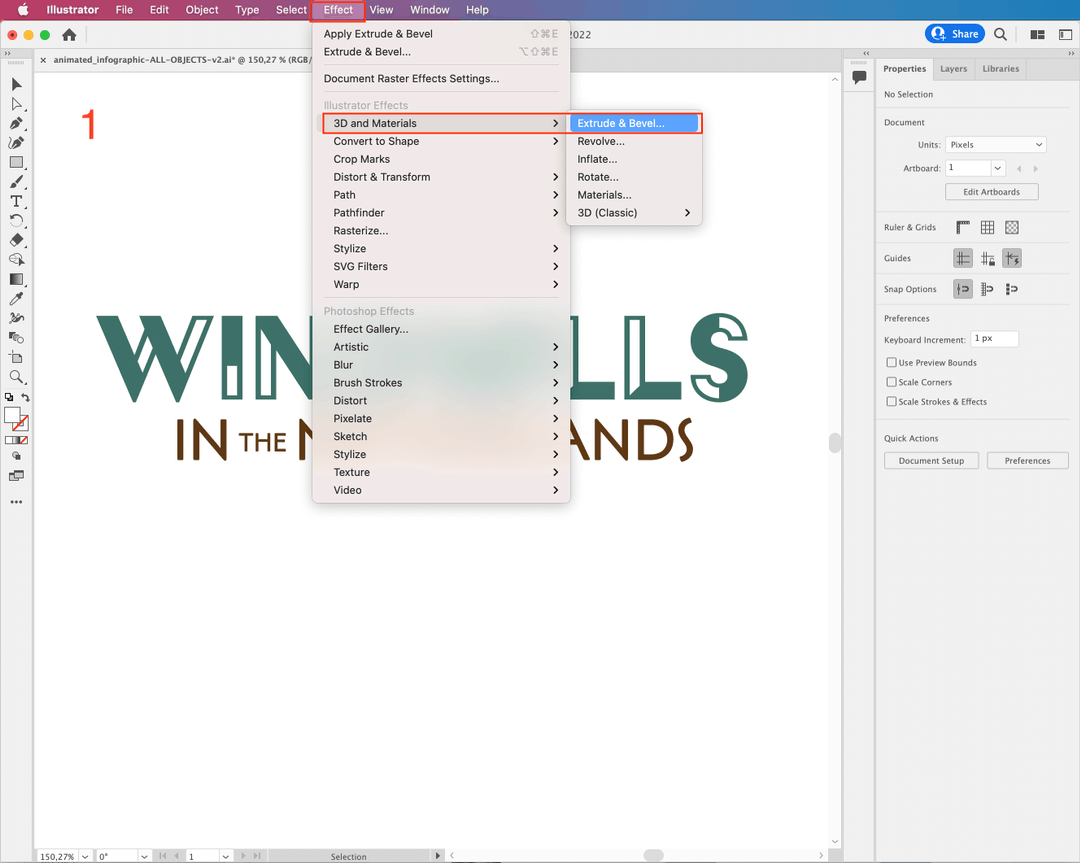This screenshot has height=863, width=1080.
Task: Switch to the Layers tab
Action: click(x=953, y=68)
